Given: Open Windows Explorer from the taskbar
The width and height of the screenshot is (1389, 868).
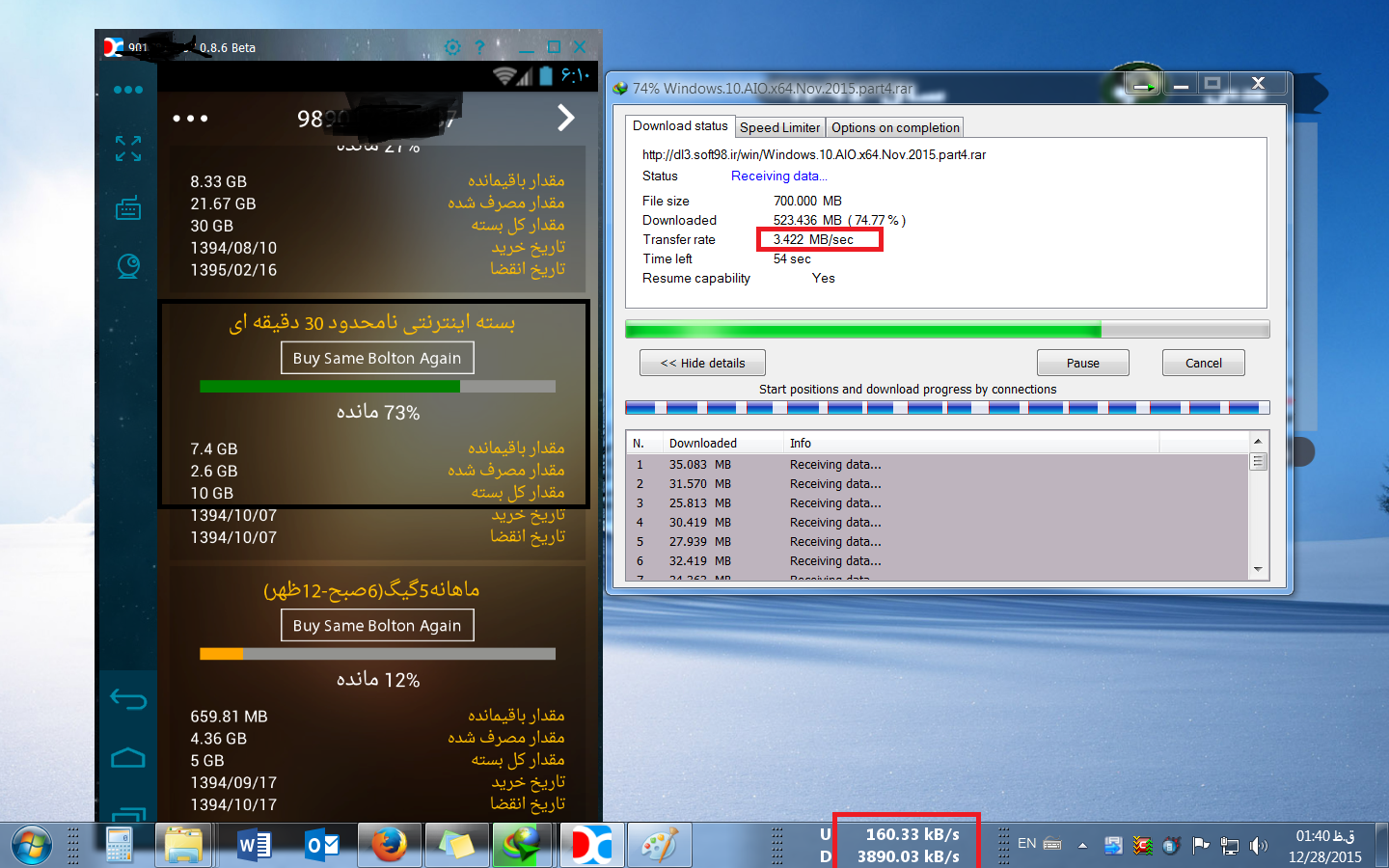Looking at the screenshot, I should tap(183, 846).
